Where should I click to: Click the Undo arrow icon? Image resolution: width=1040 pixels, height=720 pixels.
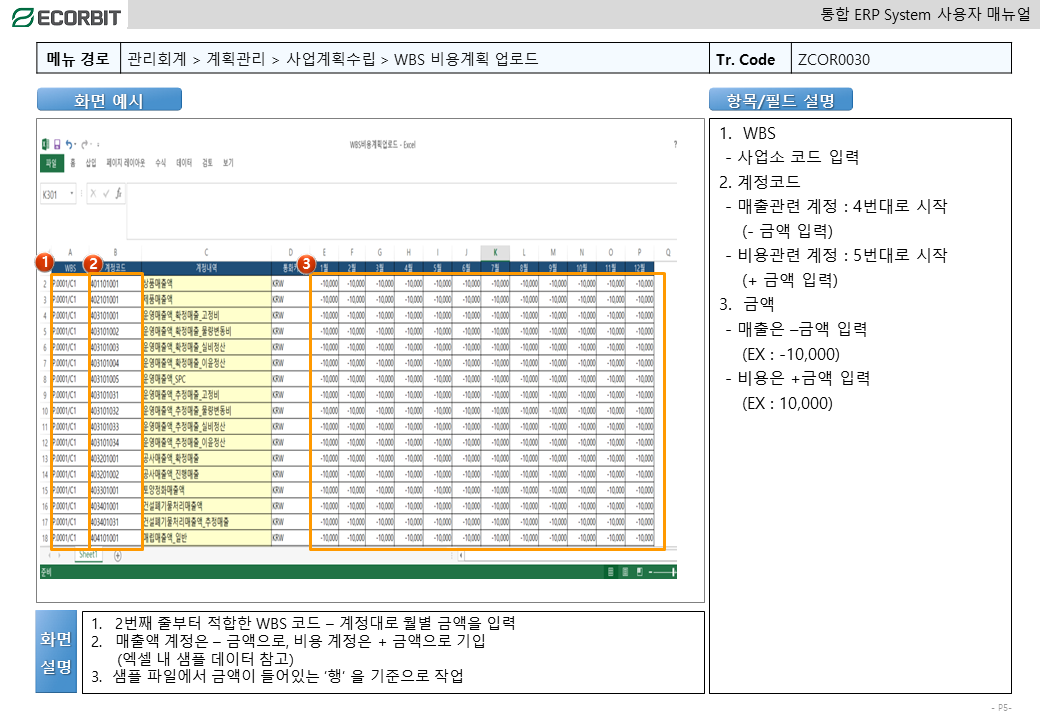[69, 144]
